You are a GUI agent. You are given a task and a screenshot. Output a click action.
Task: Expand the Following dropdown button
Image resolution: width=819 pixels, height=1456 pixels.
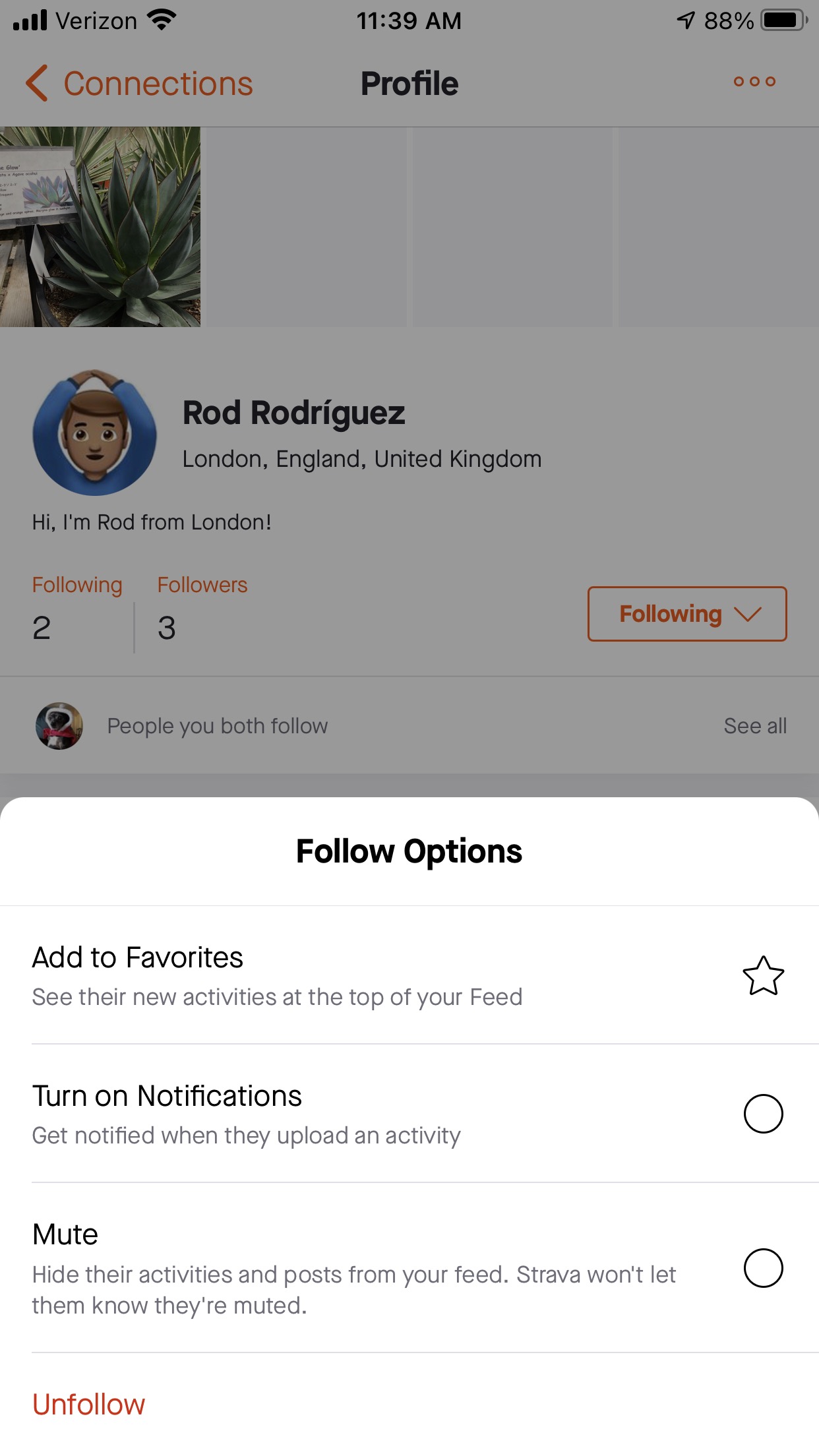pos(687,614)
